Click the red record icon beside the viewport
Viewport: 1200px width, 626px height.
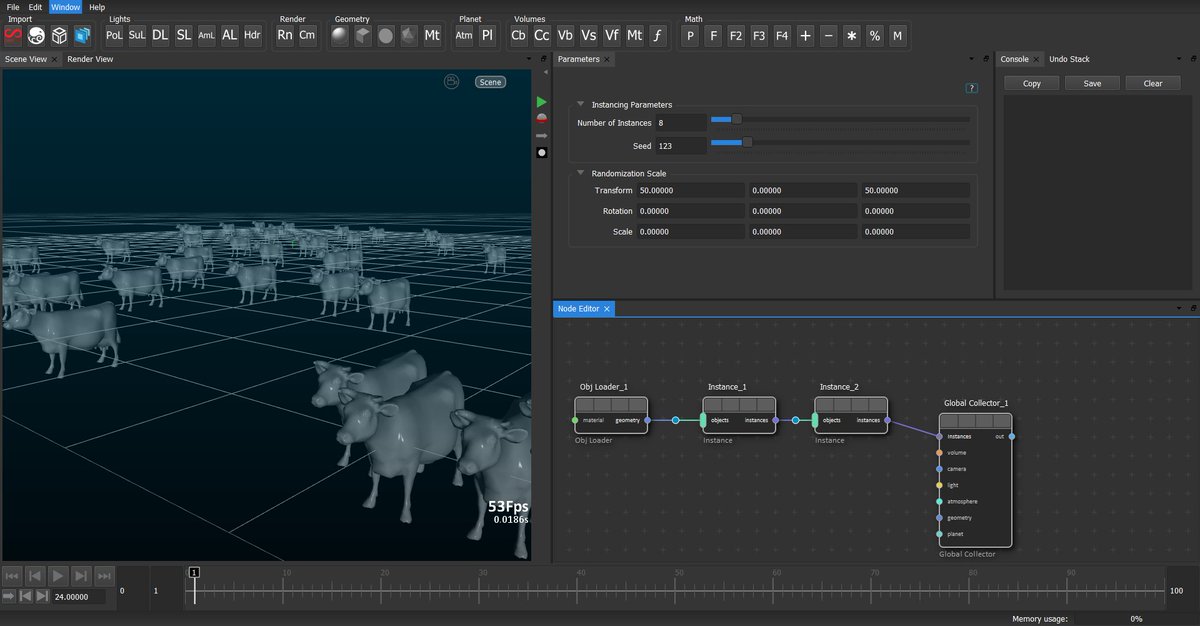[x=542, y=118]
